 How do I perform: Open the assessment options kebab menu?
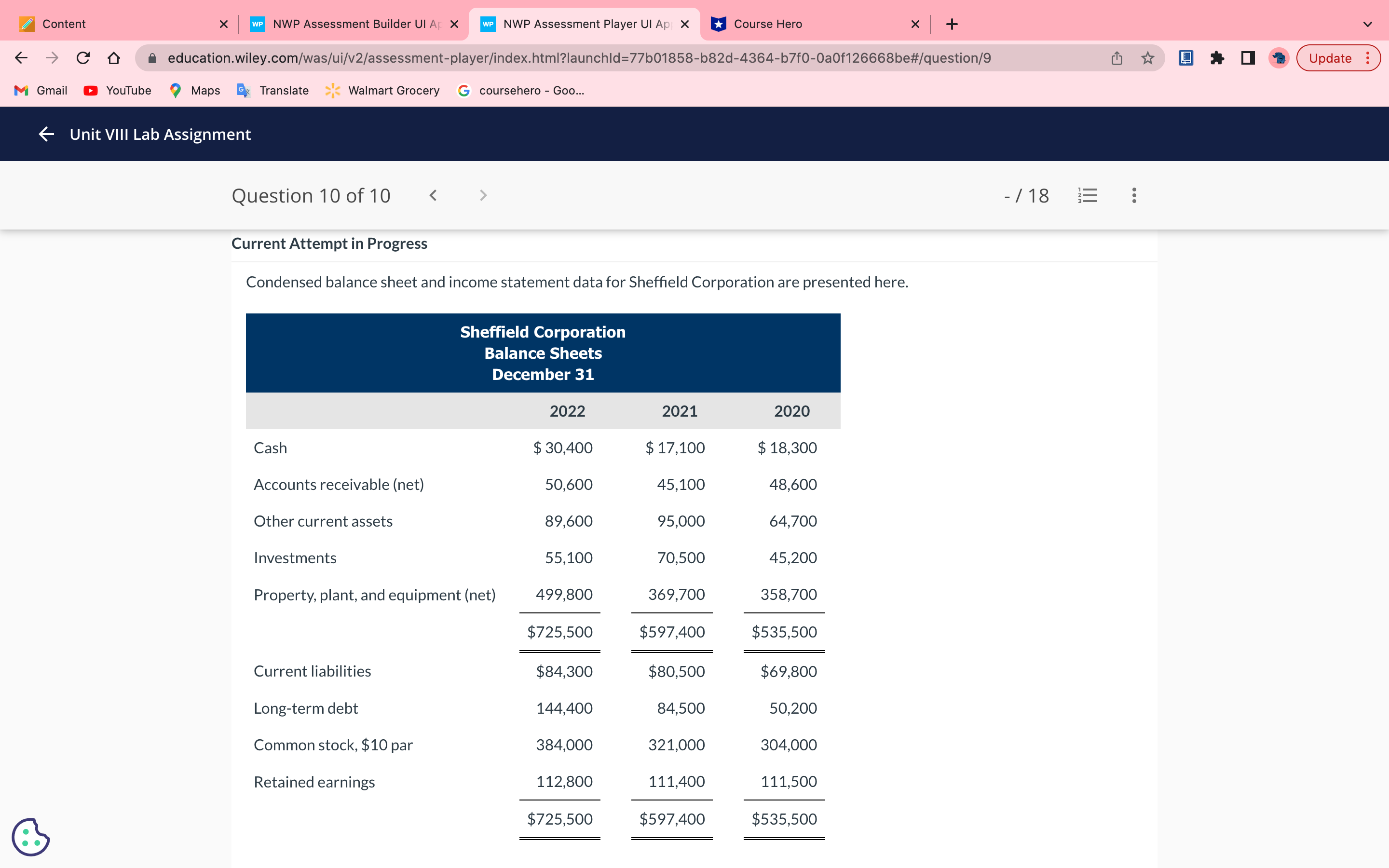click(x=1134, y=195)
